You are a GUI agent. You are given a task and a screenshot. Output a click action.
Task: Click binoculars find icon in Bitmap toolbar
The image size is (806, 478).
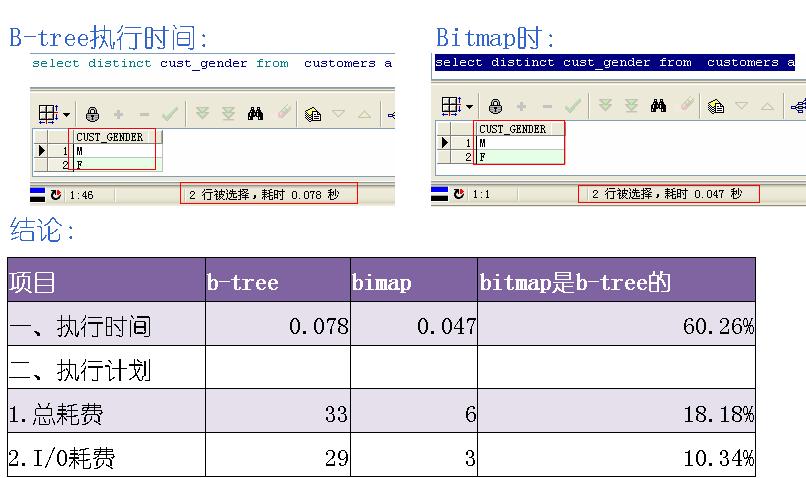[x=658, y=105]
